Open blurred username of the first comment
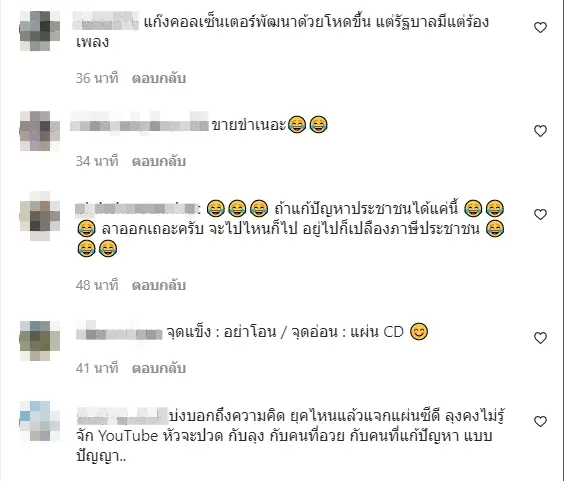Screen dimensions: 564x481 (105, 21)
